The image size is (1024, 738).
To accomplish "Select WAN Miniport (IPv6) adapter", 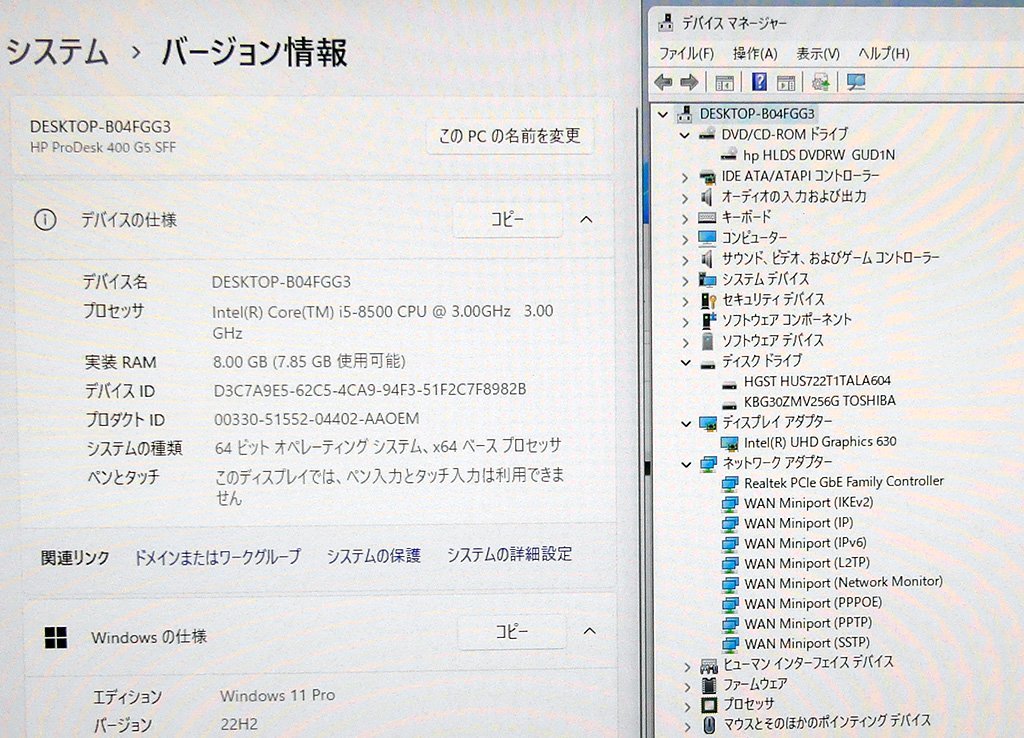I will tap(805, 544).
